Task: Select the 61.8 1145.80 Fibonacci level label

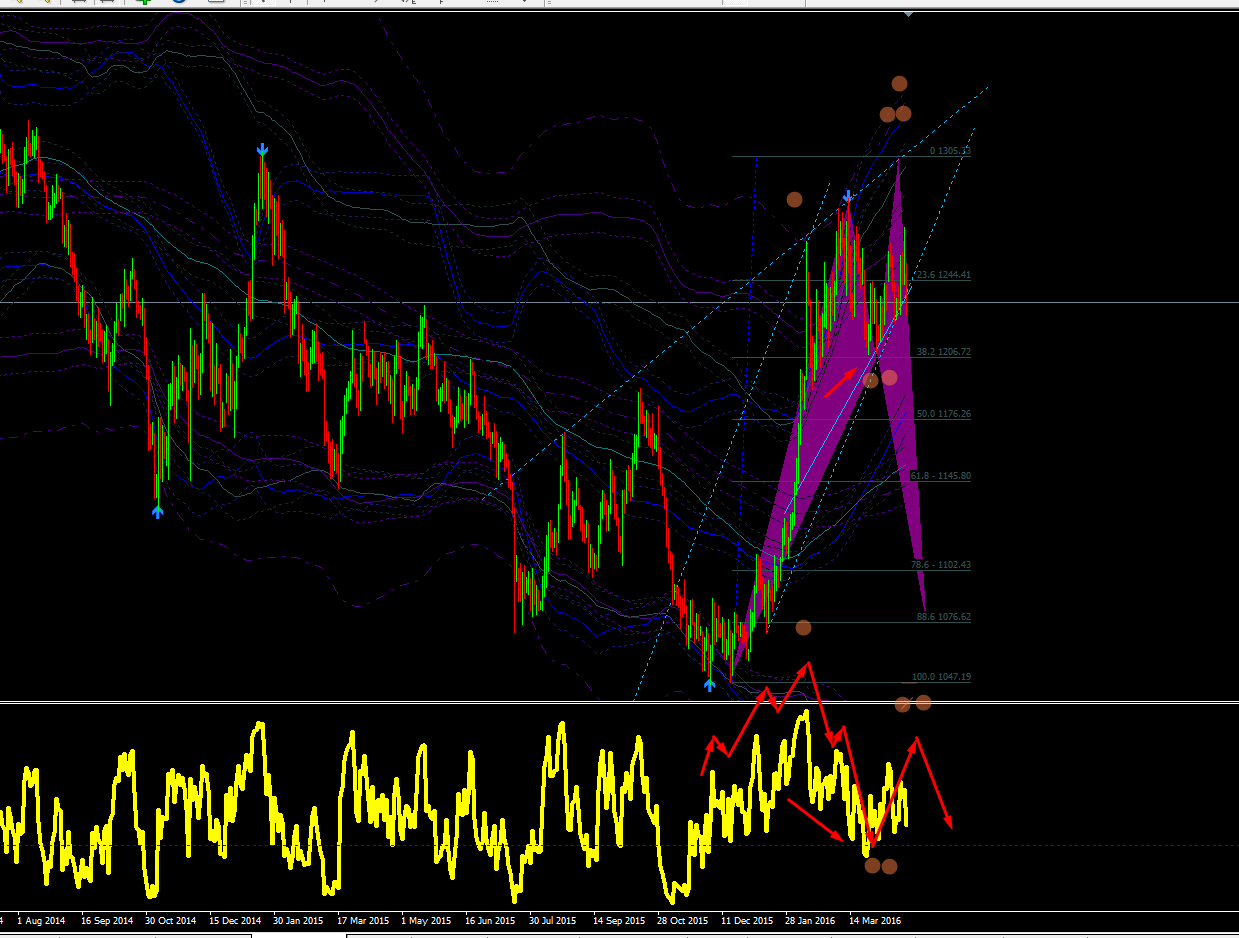Action: [x=941, y=476]
